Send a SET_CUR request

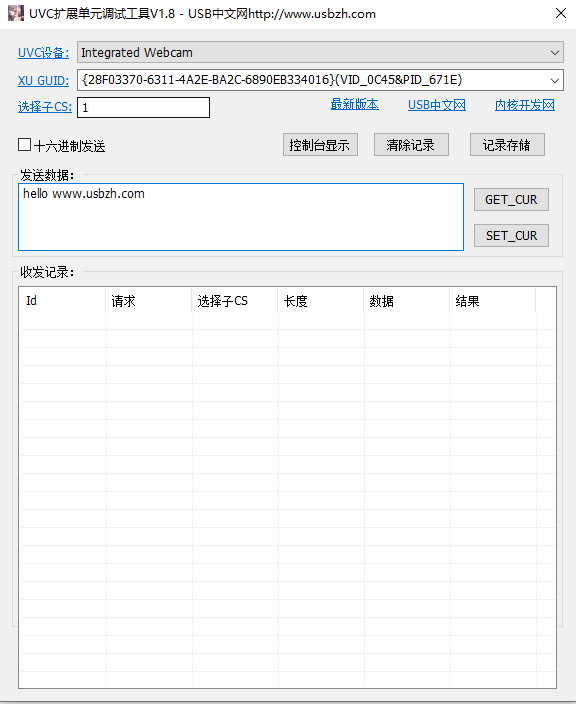(x=511, y=235)
